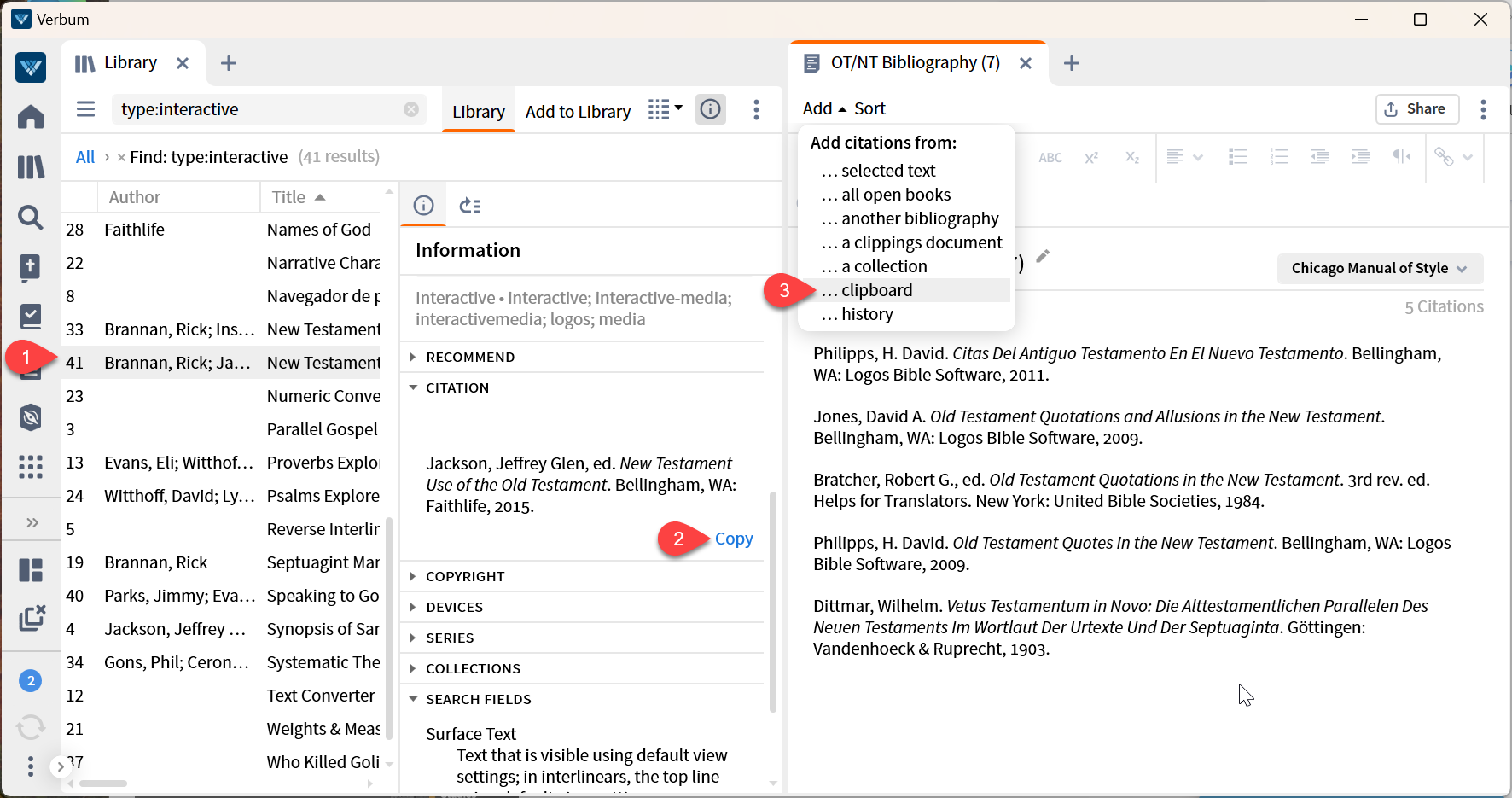Click the decrease indent icon
This screenshot has height=798, width=1512.
(1319, 157)
